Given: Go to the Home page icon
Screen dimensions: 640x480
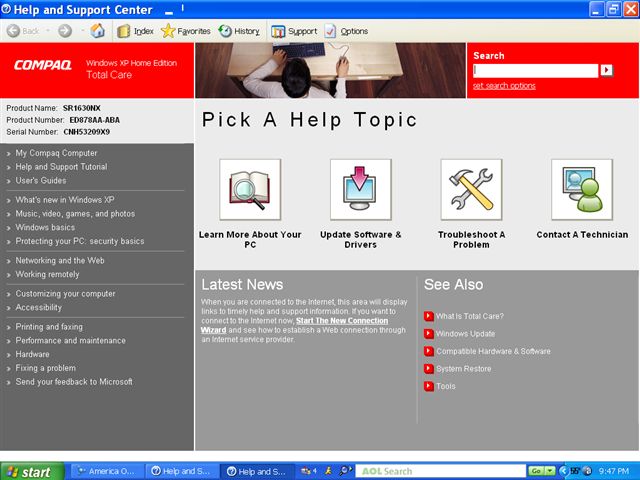Looking at the screenshot, I should tap(97, 31).
